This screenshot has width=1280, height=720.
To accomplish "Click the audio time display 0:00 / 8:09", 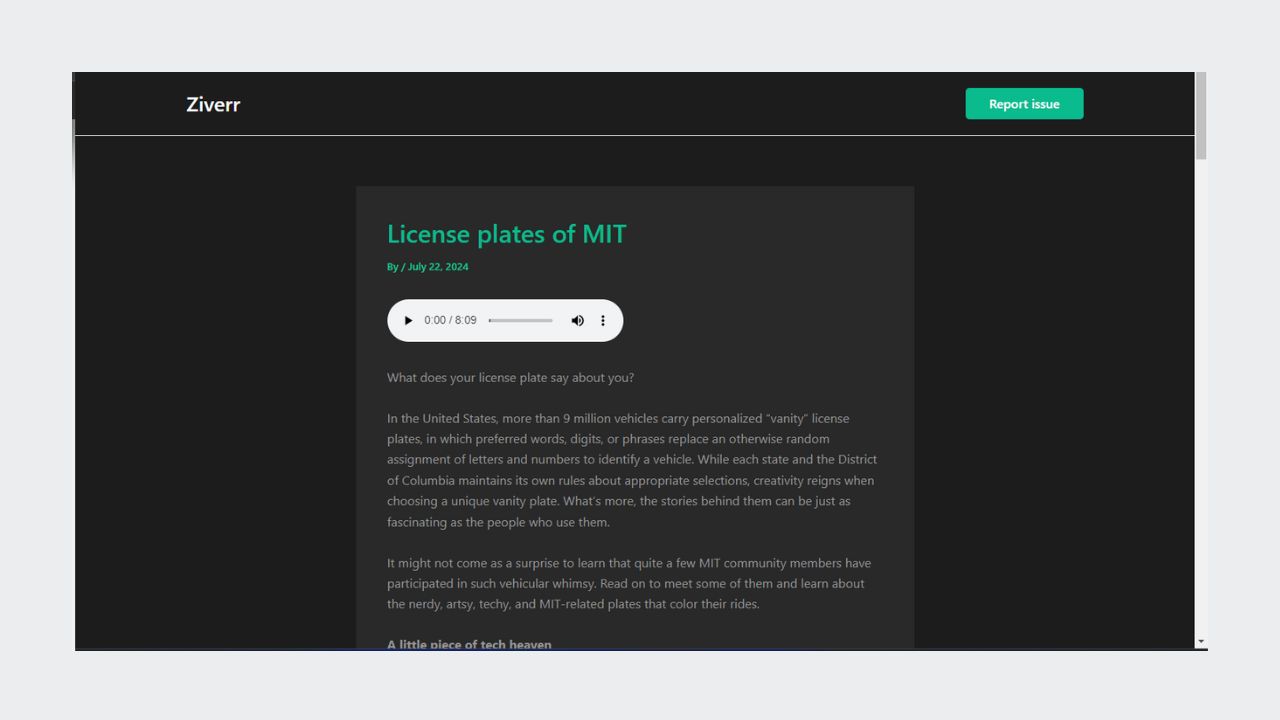I will tap(450, 321).
